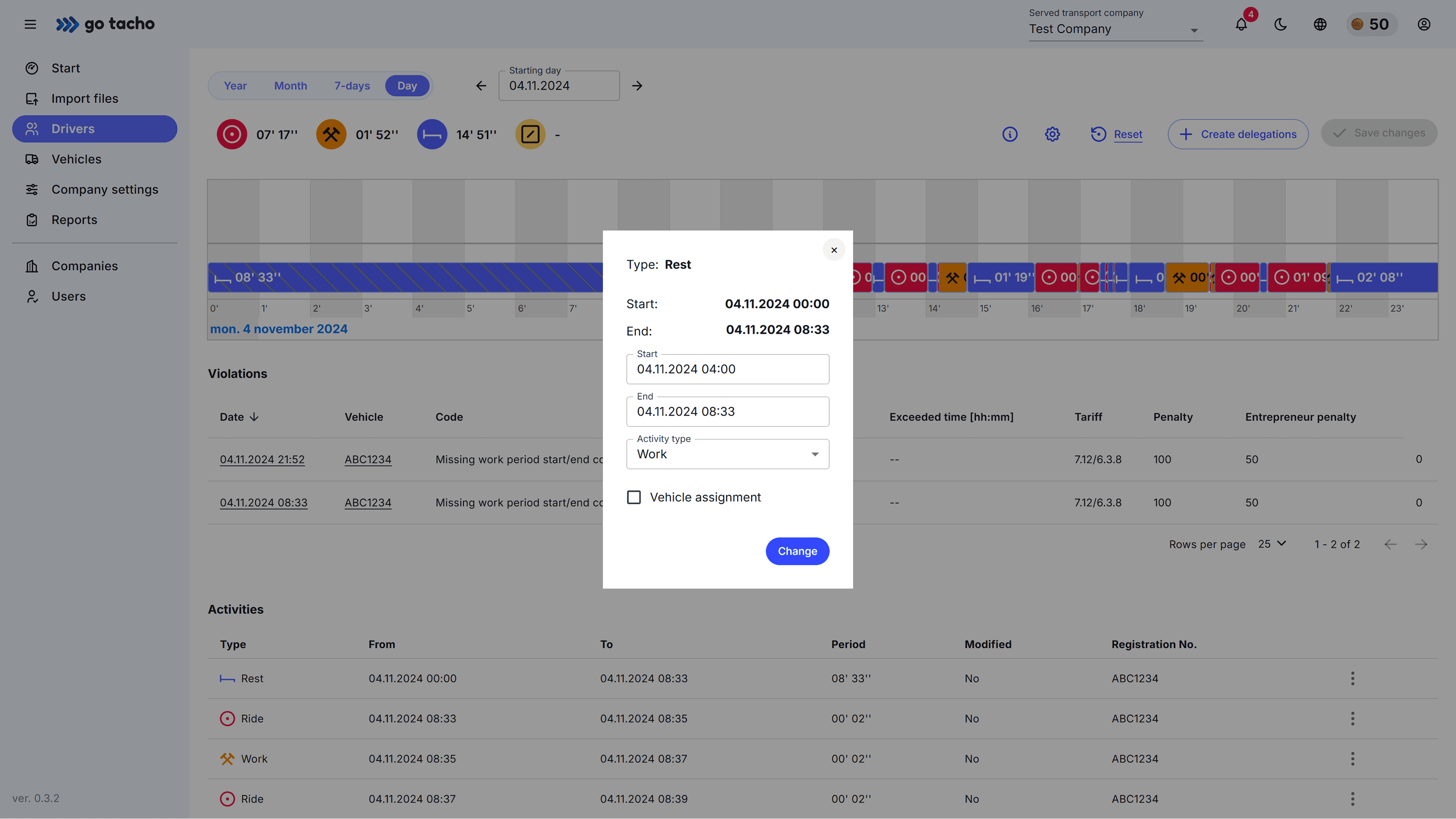1456x819 pixels.
Task: Open Company settings in sidebar
Action: 105,189
